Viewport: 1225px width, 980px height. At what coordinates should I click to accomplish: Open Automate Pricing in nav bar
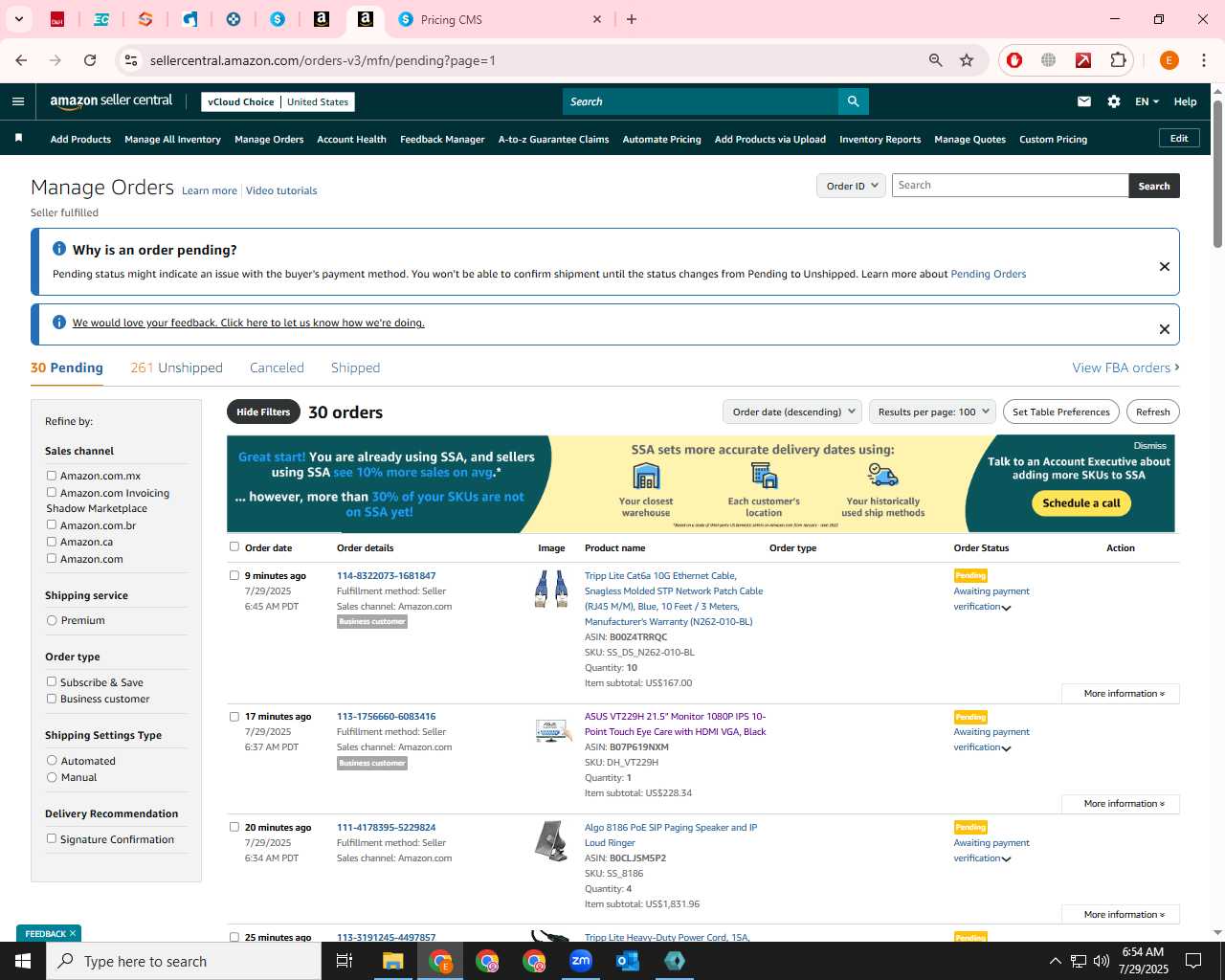click(x=661, y=139)
